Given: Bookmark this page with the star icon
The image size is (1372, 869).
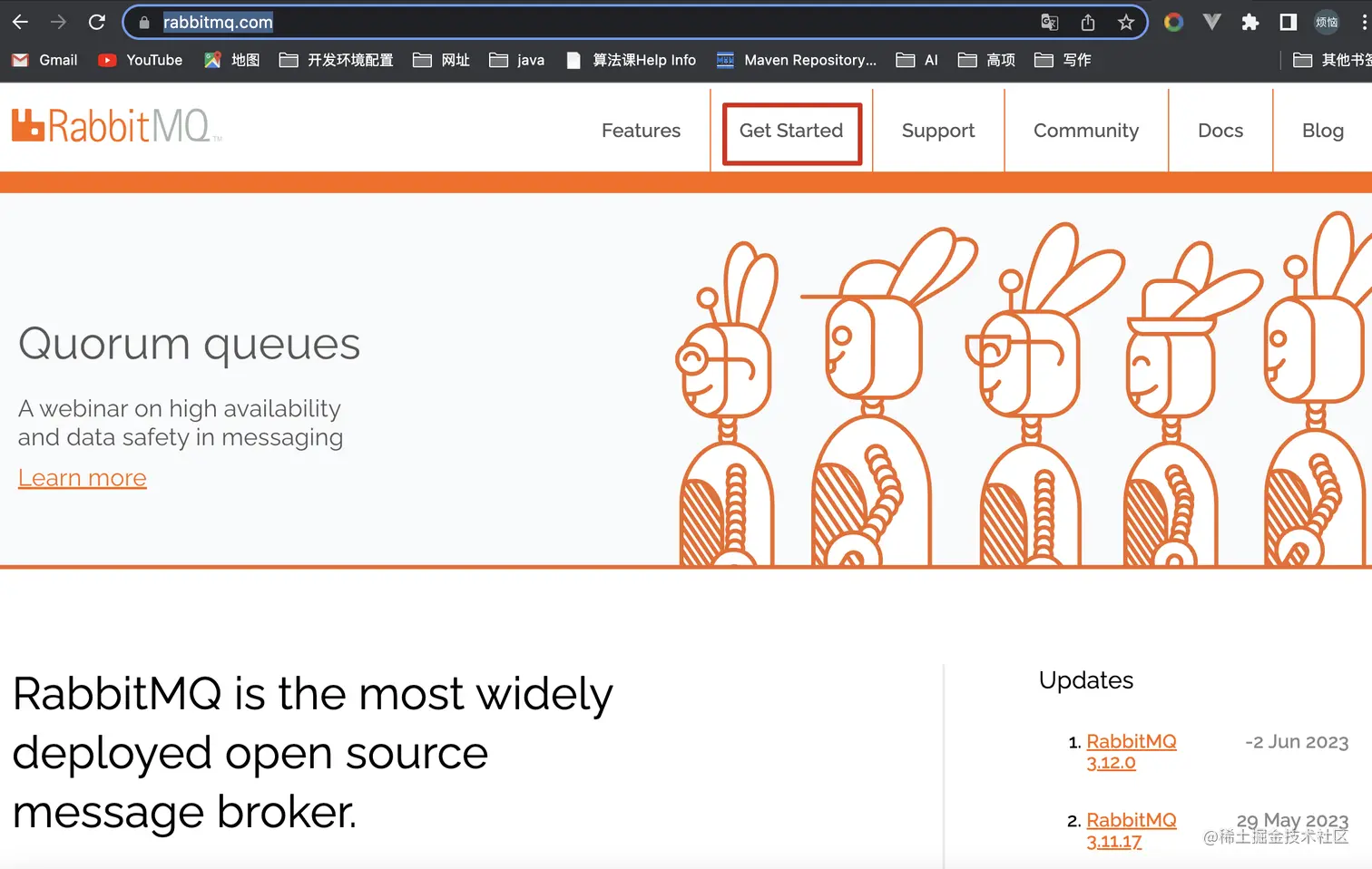Looking at the screenshot, I should pos(1126,23).
